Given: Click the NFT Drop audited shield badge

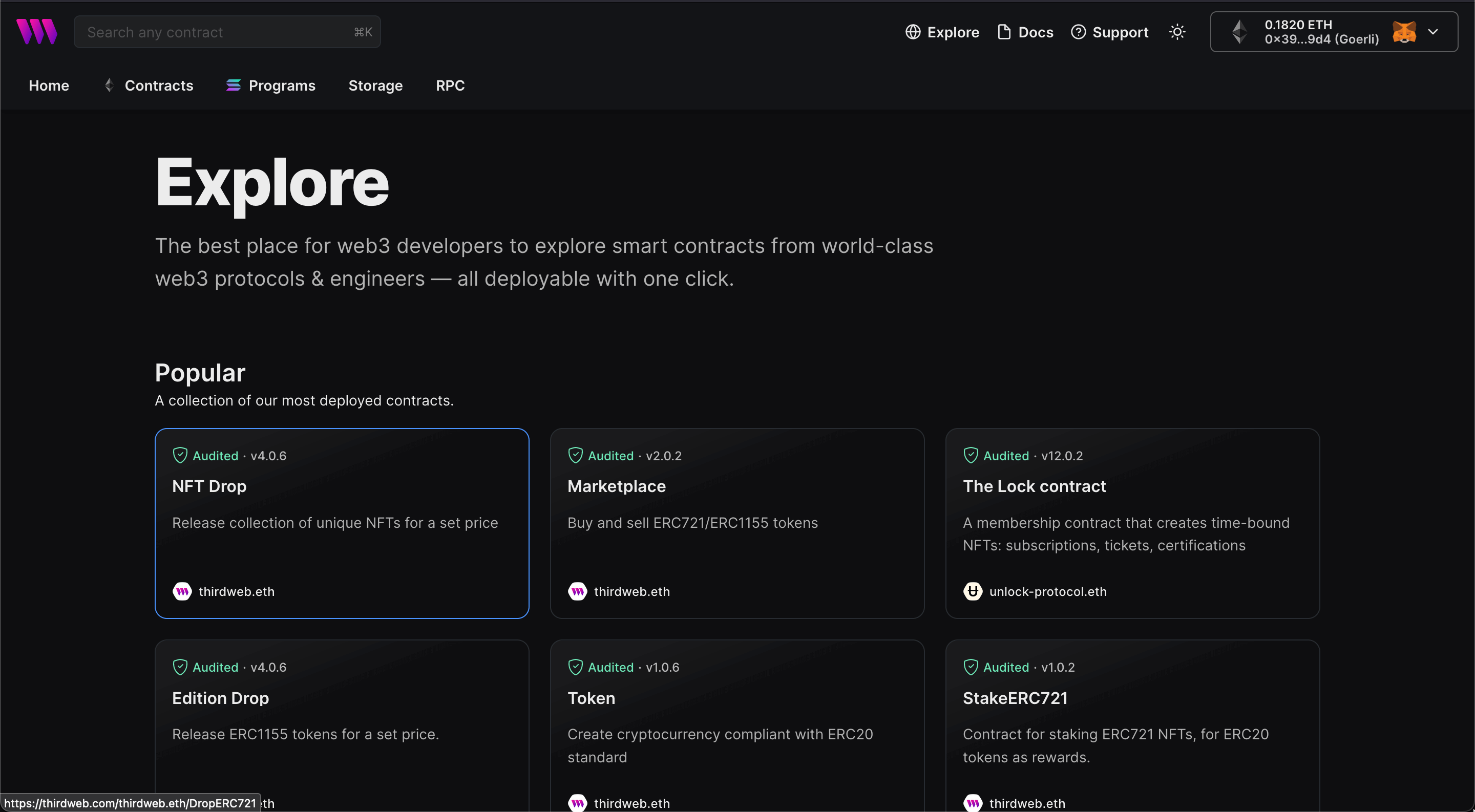Looking at the screenshot, I should click(x=180, y=455).
